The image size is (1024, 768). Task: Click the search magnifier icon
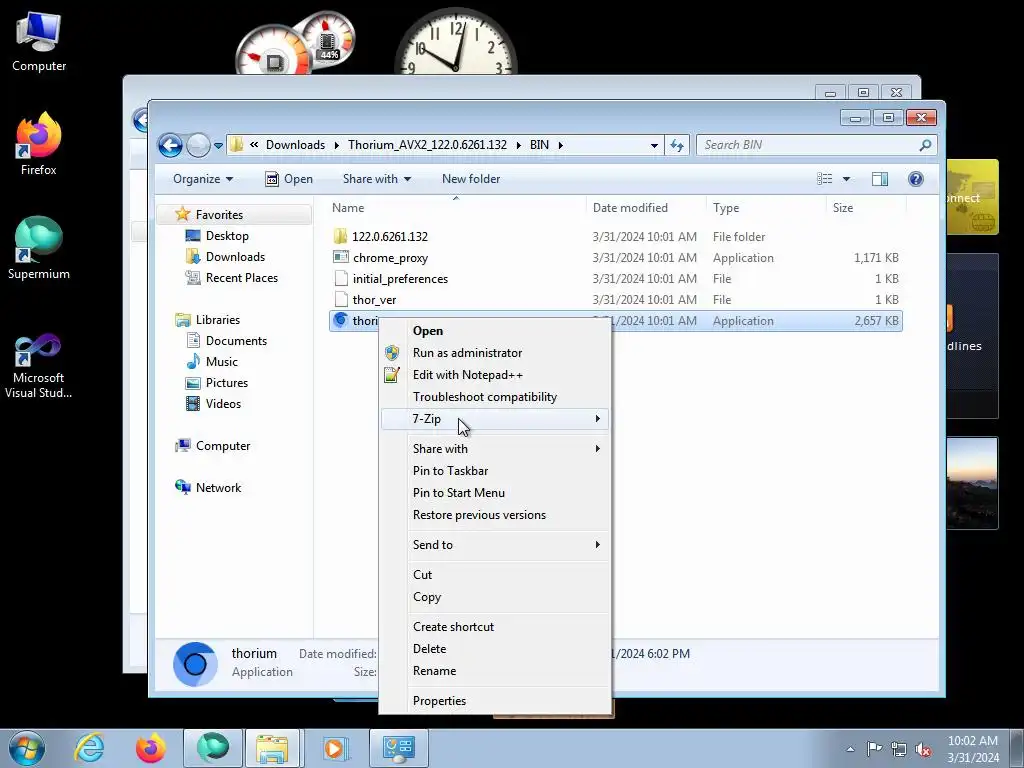pyautogui.click(x=925, y=145)
